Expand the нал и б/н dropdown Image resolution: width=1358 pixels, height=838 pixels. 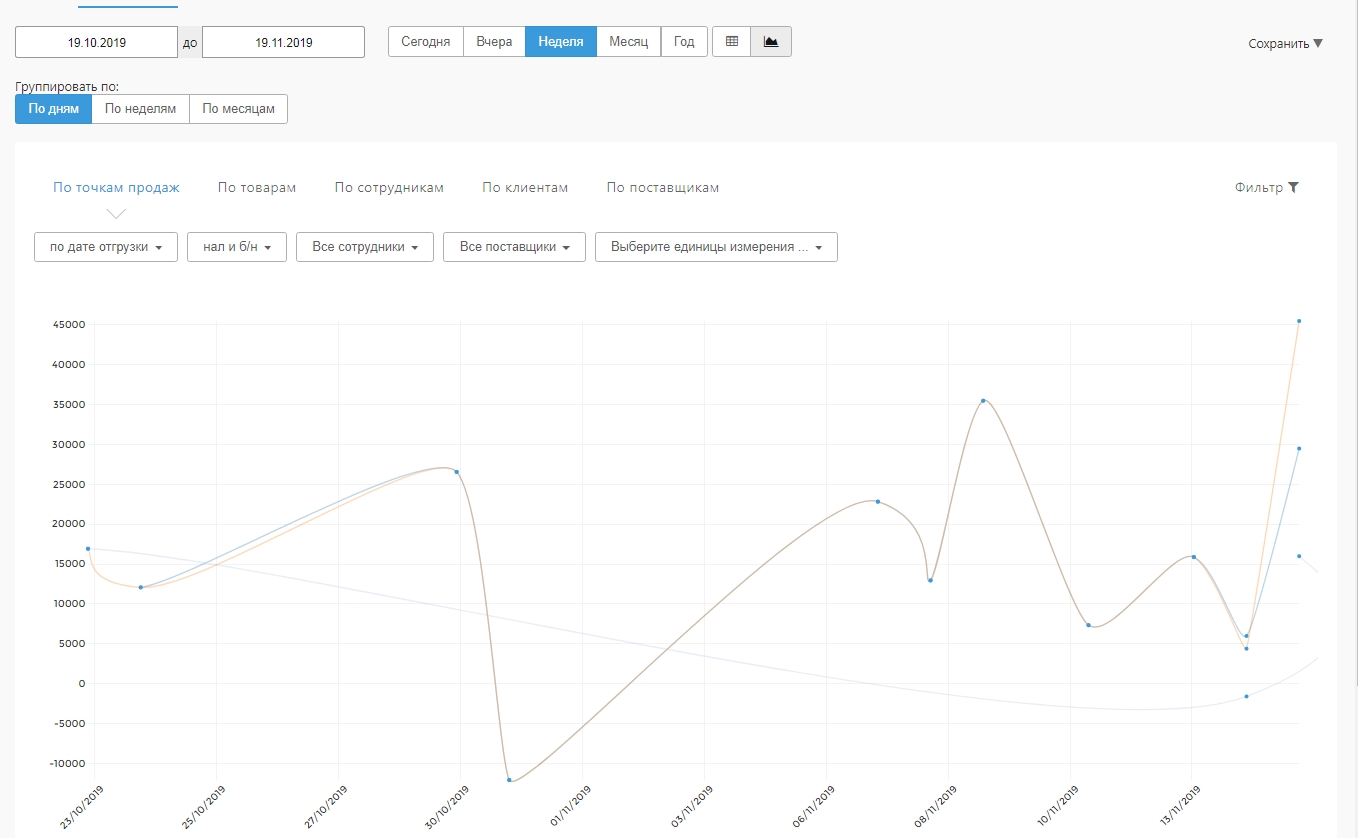point(237,247)
